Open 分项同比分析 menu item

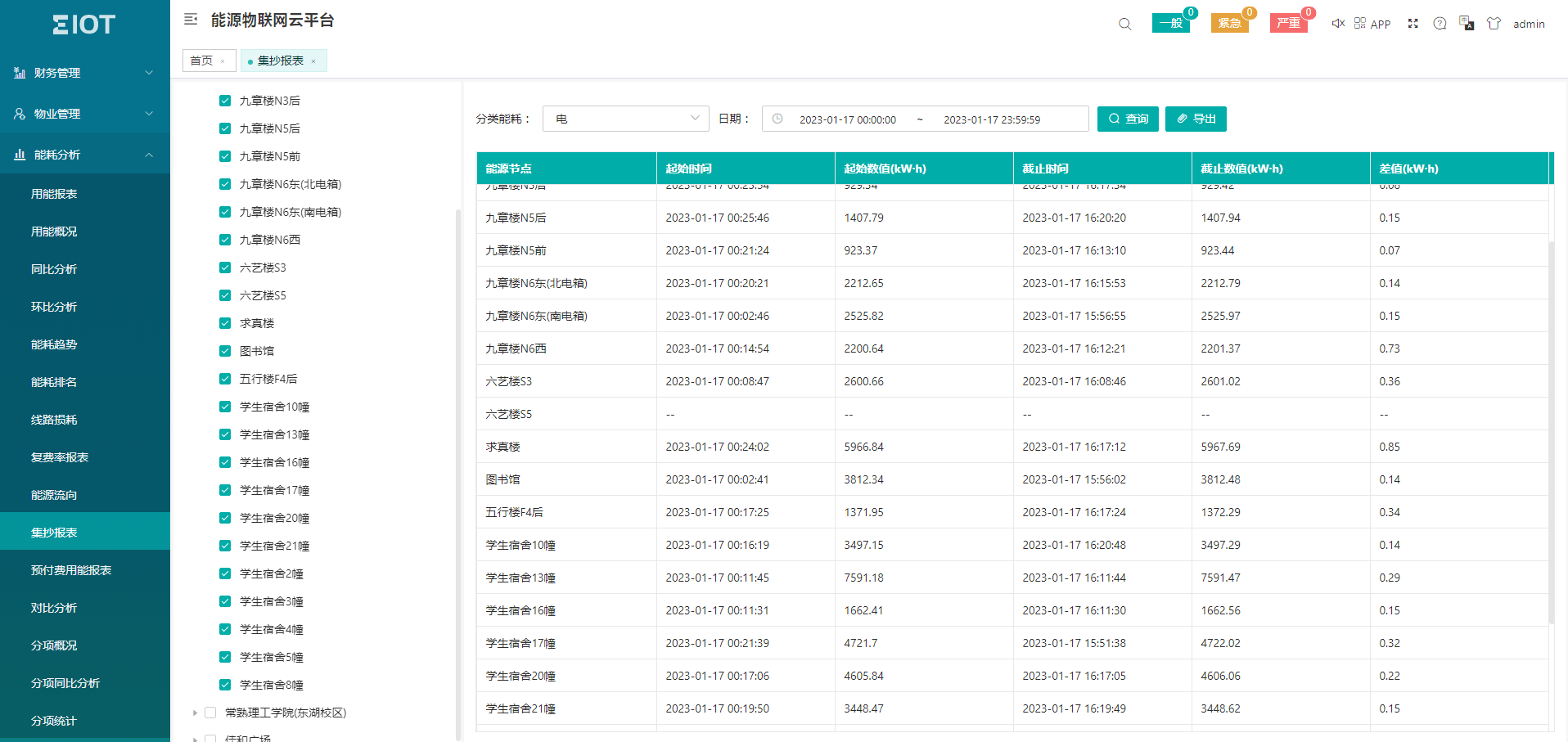pyautogui.click(x=85, y=683)
